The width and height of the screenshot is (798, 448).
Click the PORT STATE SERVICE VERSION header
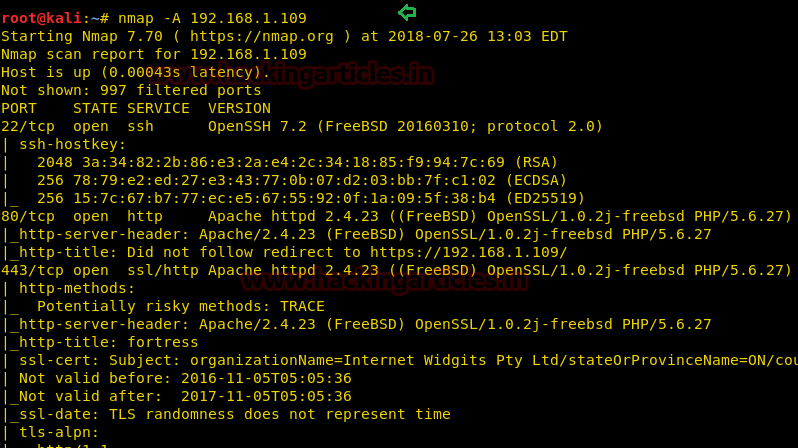click(136, 108)
